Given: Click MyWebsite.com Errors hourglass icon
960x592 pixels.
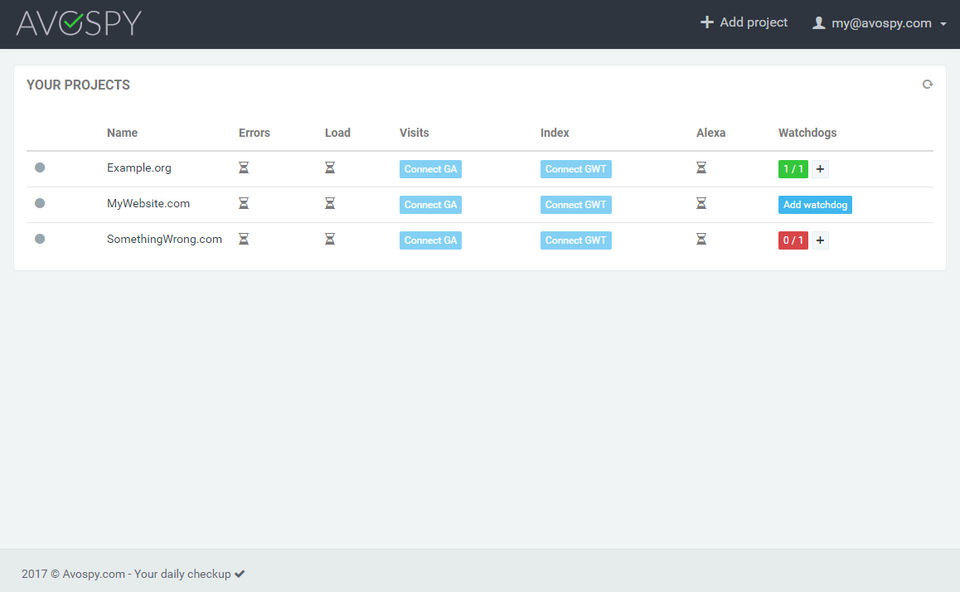Looking at the screenshot, I should [244, 203].
